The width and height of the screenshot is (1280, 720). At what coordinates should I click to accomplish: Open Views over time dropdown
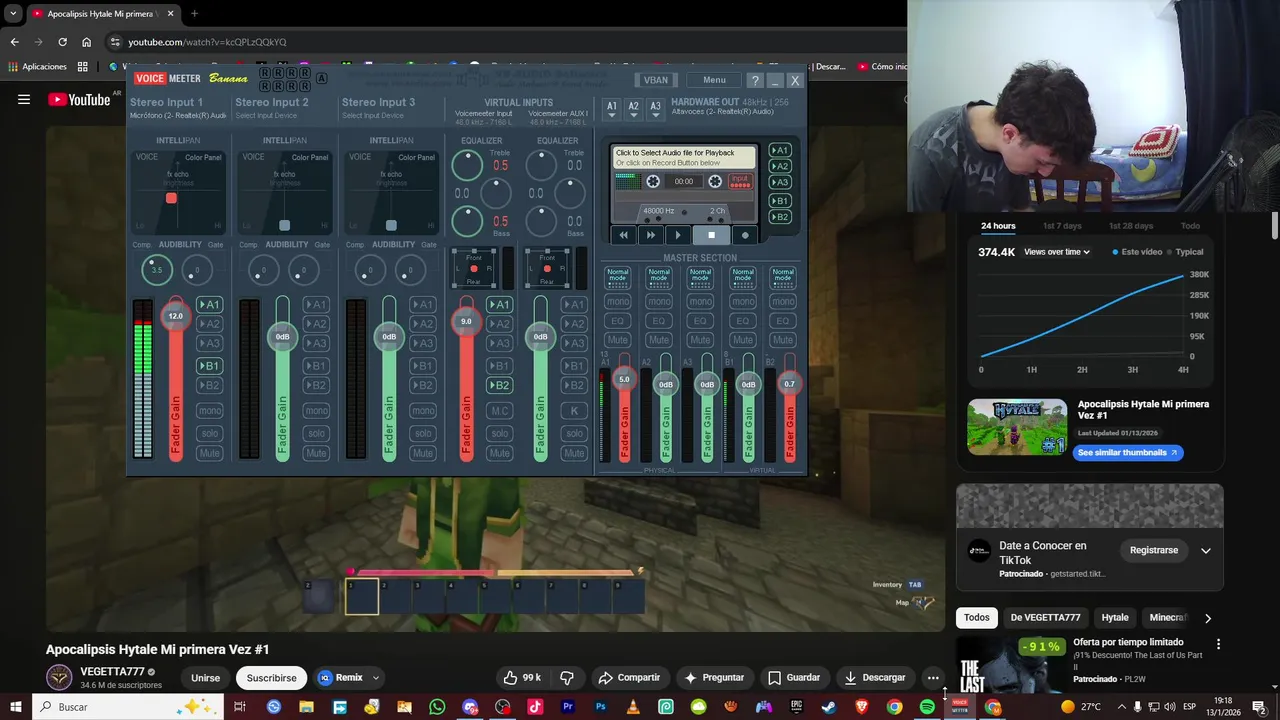point(1057,252)
